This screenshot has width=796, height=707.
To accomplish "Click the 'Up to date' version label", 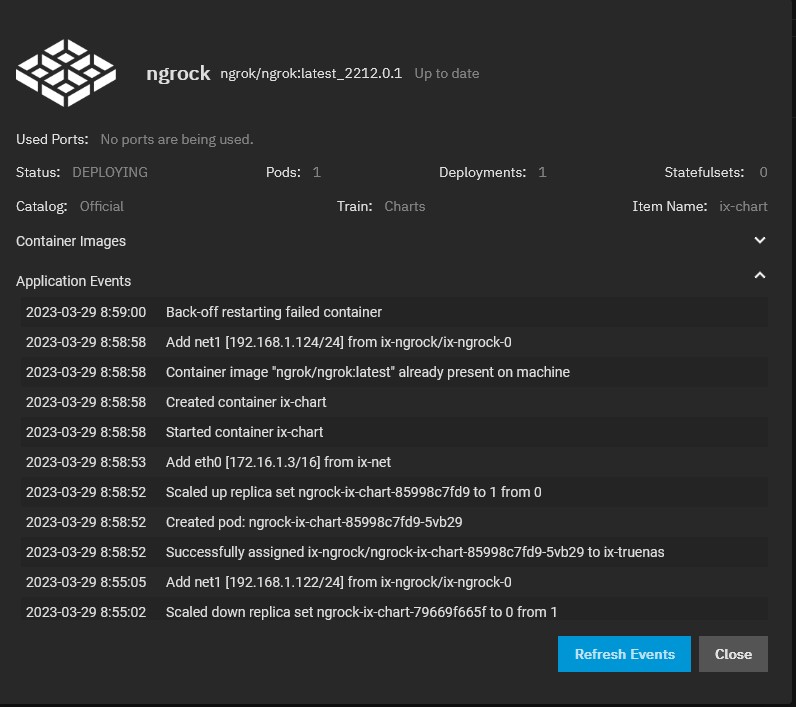I will 446,73.
